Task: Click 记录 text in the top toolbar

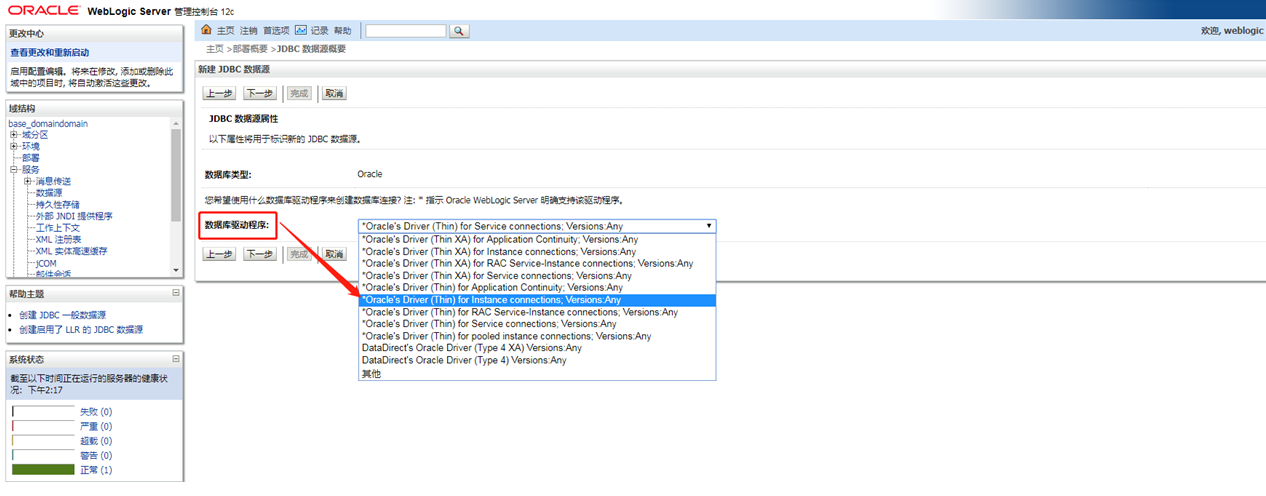Action: click(319, 32)
